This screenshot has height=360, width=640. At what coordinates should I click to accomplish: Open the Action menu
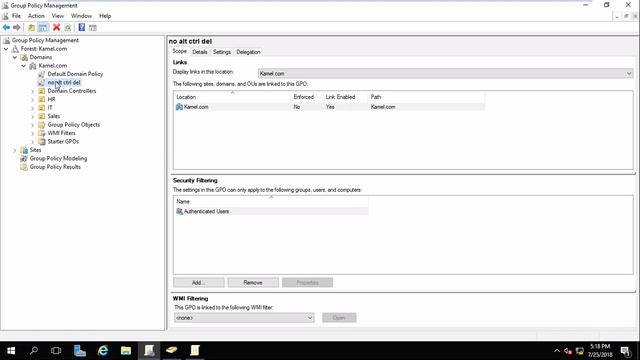click(36, 16)
